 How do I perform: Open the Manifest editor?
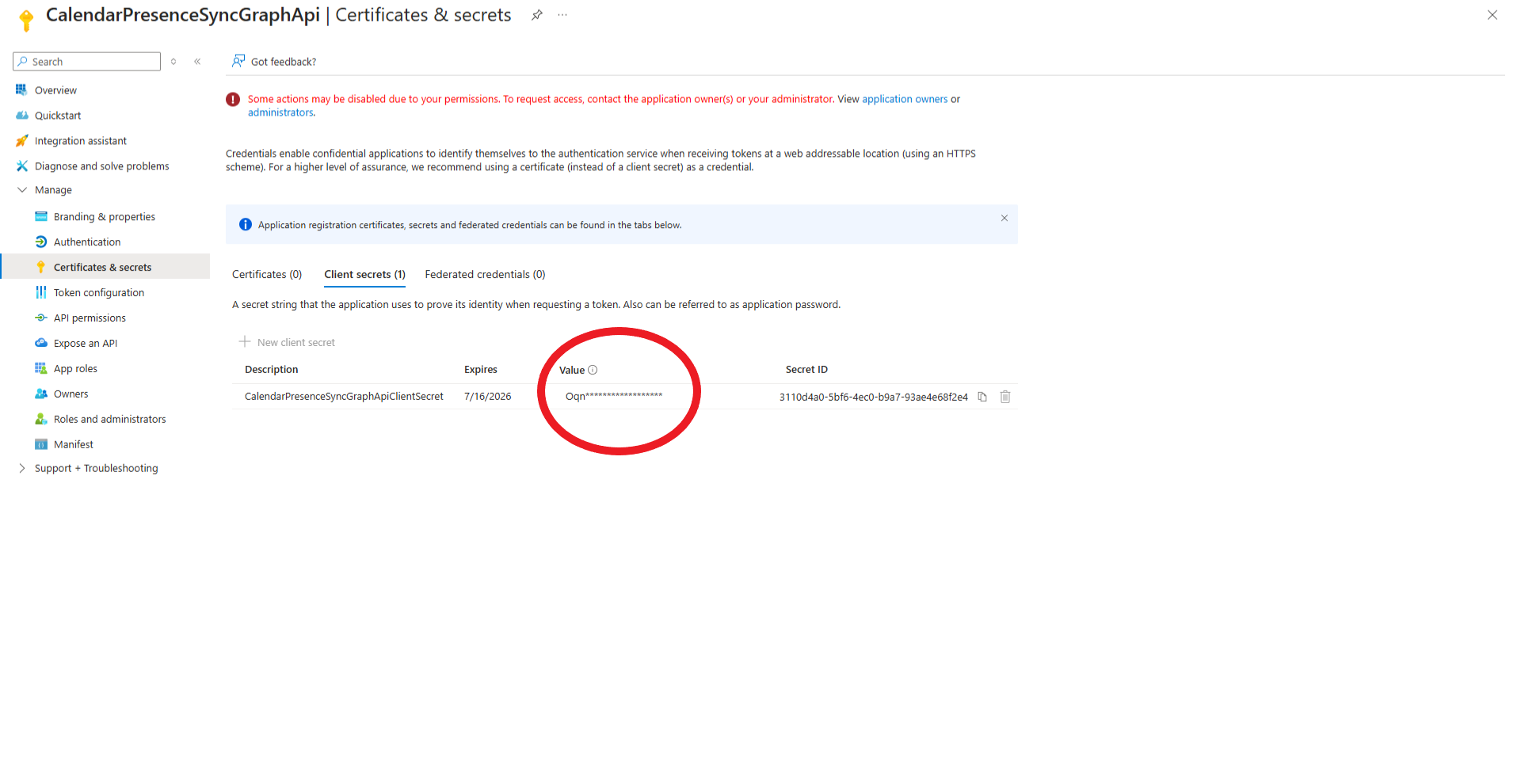click(x=74, y=445)
